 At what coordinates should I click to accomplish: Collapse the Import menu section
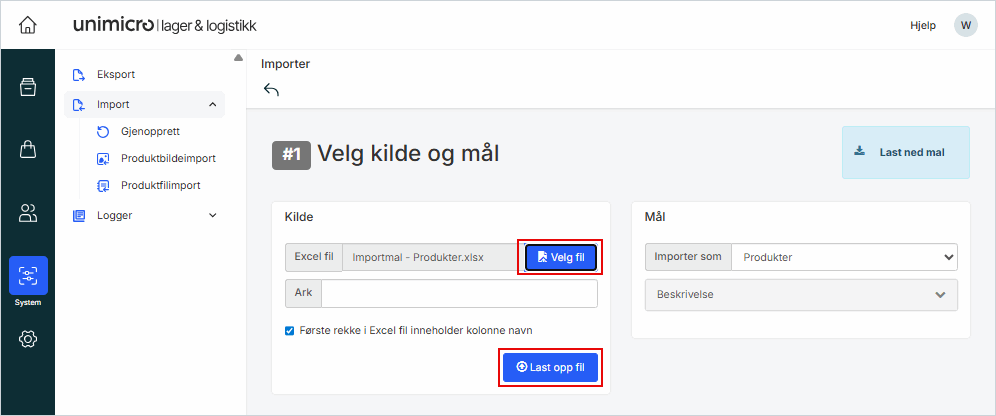[x=212, y=104]
